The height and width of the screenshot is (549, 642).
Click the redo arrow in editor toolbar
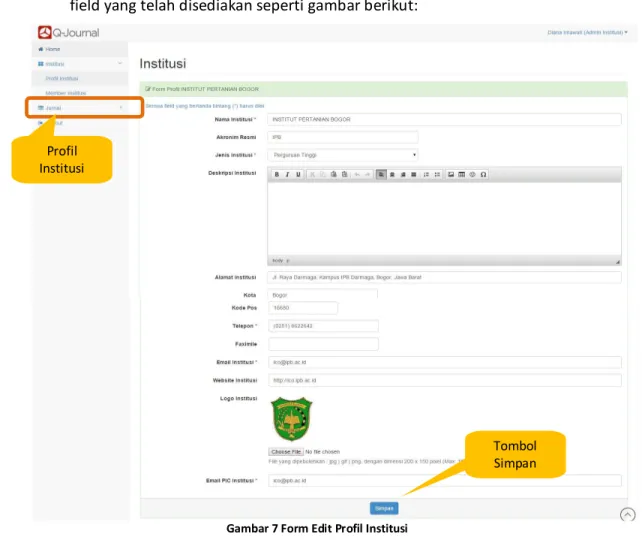(368, 174)
